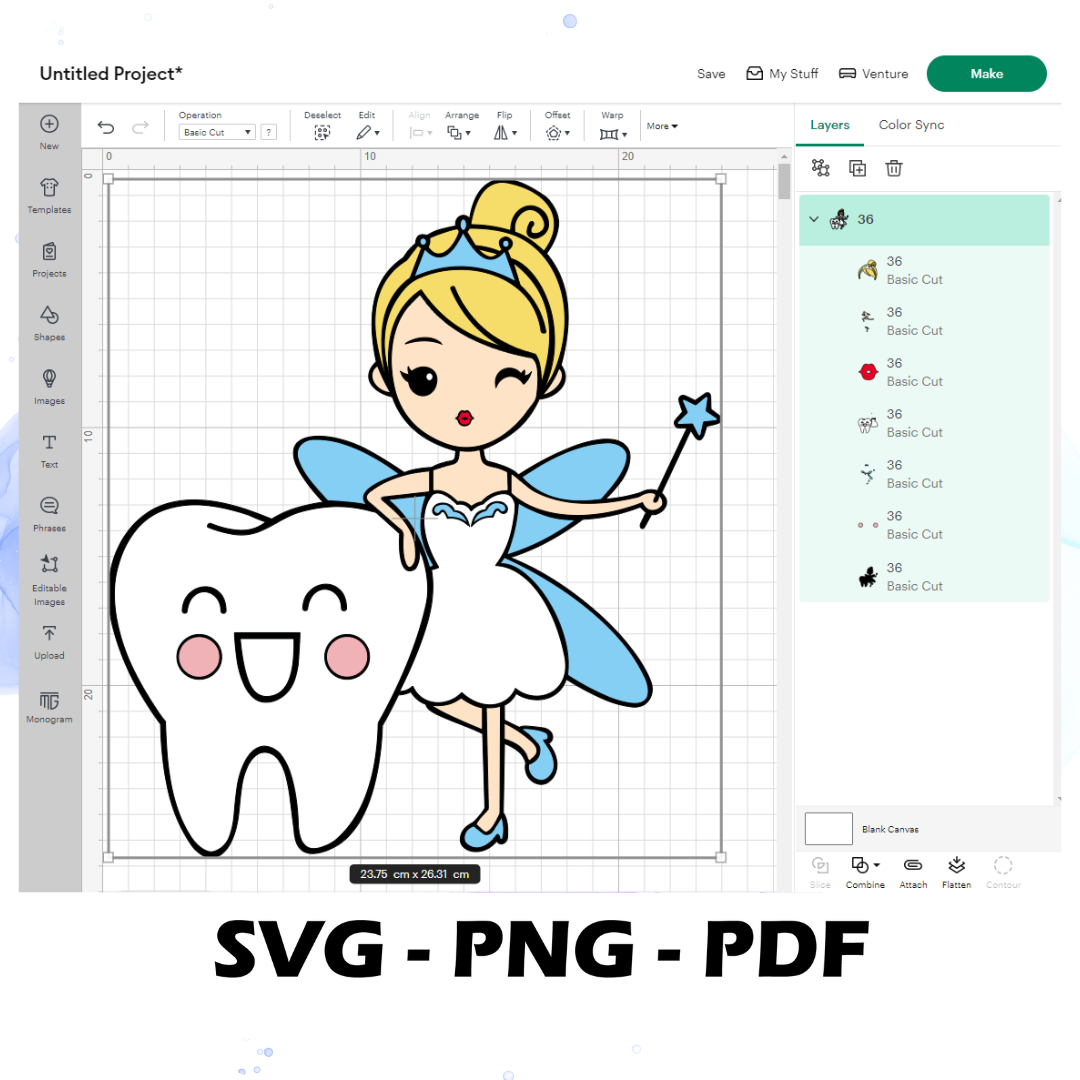Viewport: 1080px width, 1080px height.
Task: Click the Operation help question mark
Action: pyautogui.click(x=269, y=132)
